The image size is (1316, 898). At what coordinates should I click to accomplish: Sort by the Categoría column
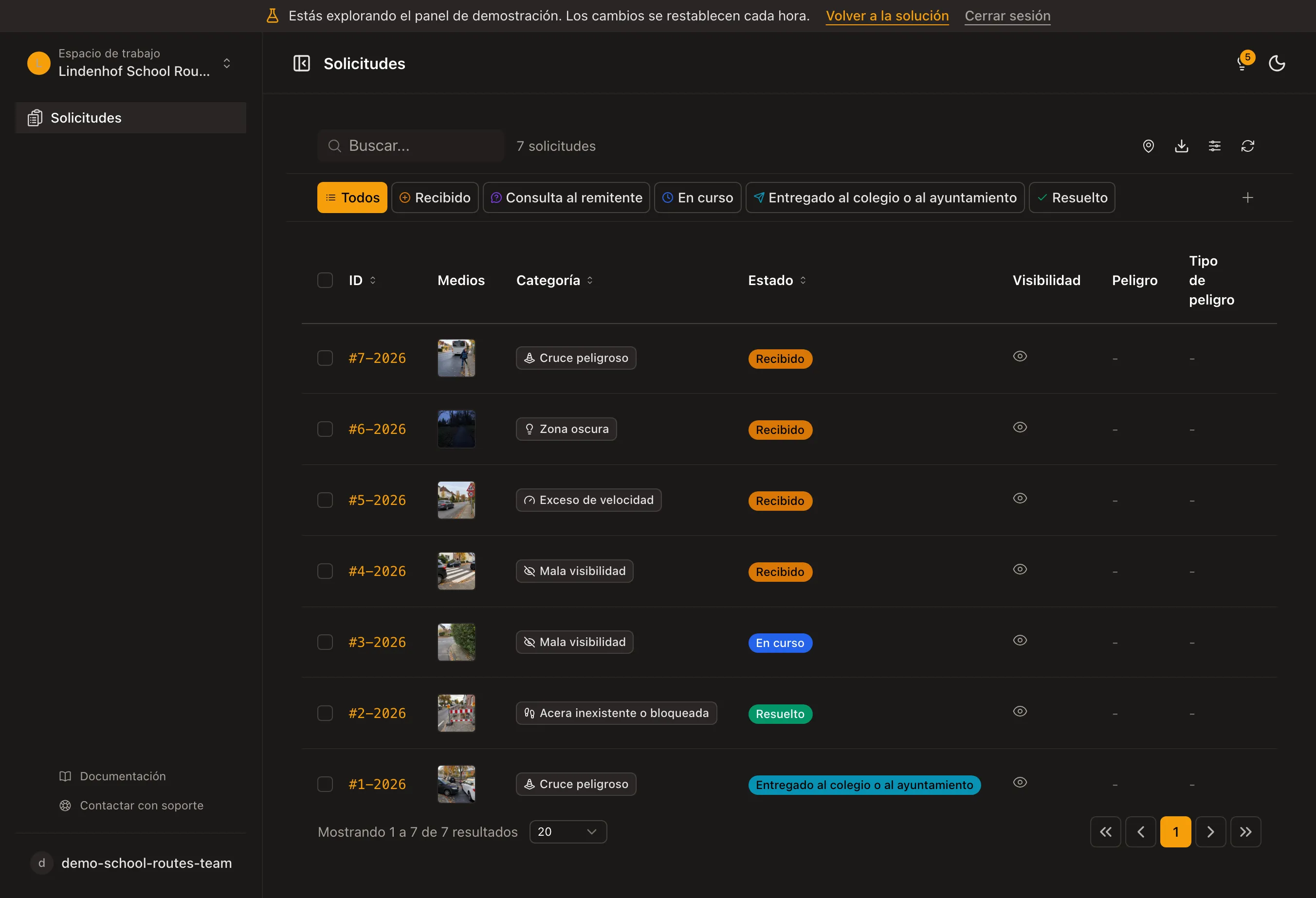(554, 280)
